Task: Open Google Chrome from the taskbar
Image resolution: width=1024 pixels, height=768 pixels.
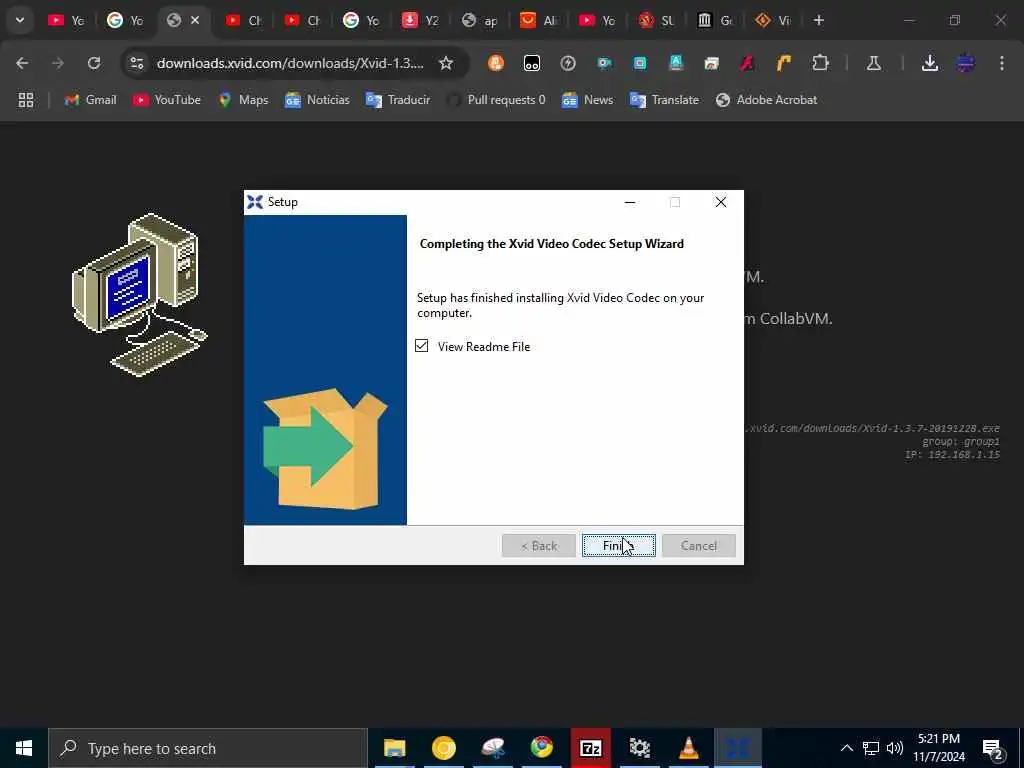Action: click(x=541, y=748)
